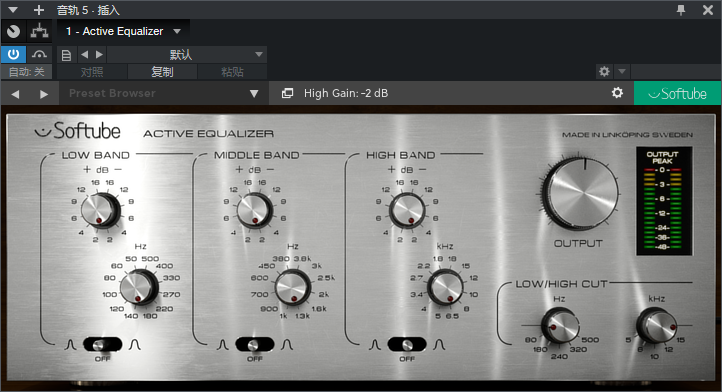This screenshot has width=722, height=392.
Task: Toggle the plugin power bypass button
Action: [x=13, y=54]
